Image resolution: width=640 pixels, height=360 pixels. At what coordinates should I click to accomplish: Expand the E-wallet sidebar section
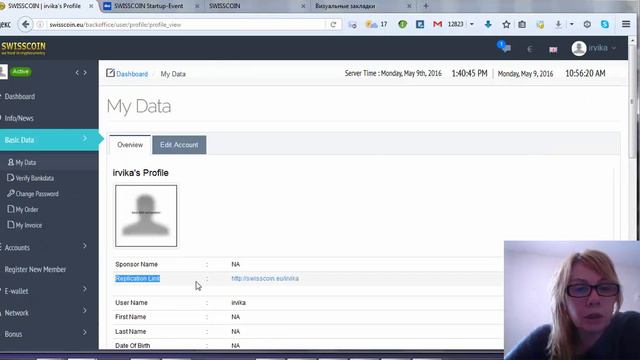(x=84, y=289)
